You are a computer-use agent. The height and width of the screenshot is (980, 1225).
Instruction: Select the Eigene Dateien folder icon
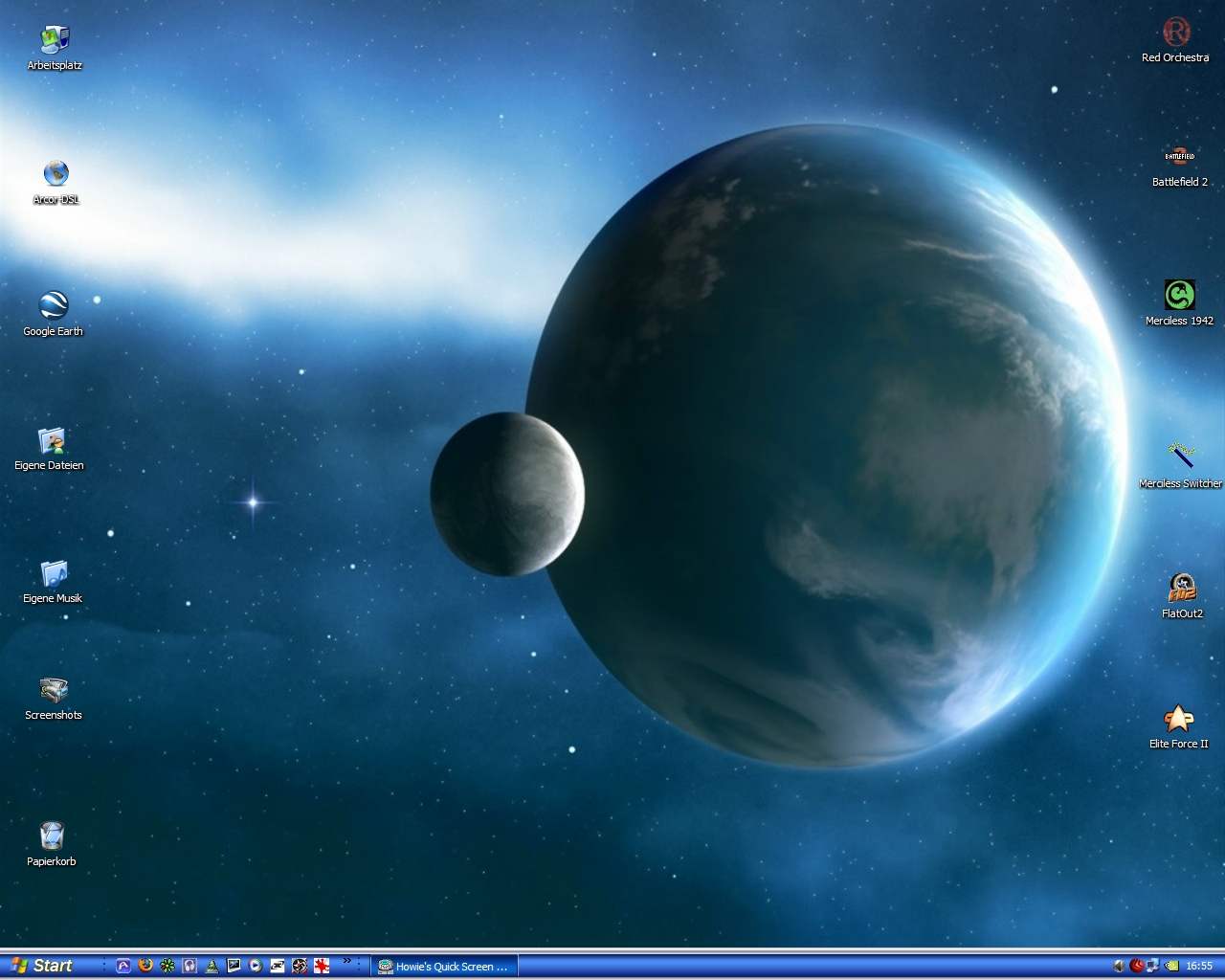[50, 449]
